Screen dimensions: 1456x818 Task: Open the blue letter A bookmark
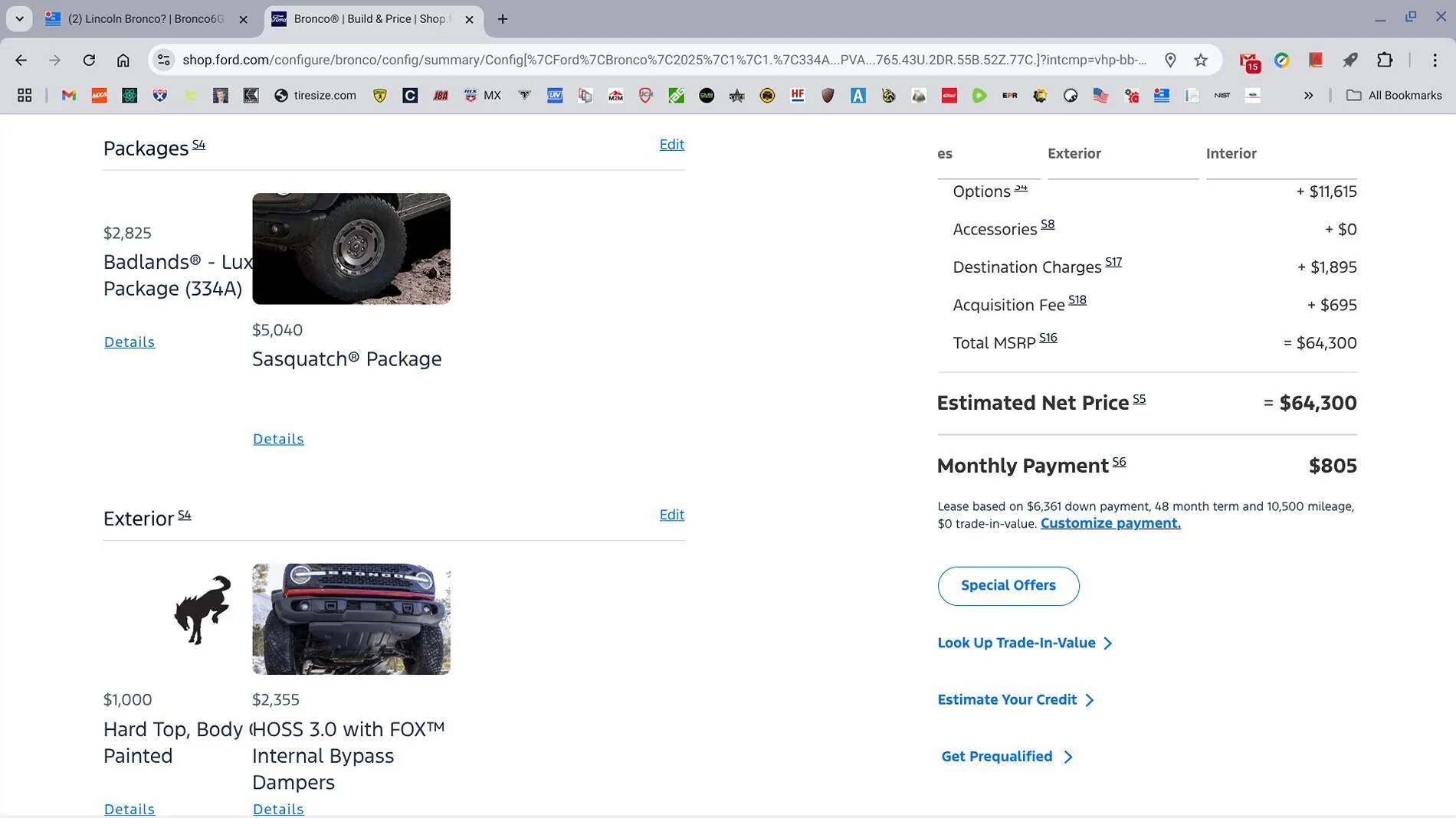coord(858,95)
